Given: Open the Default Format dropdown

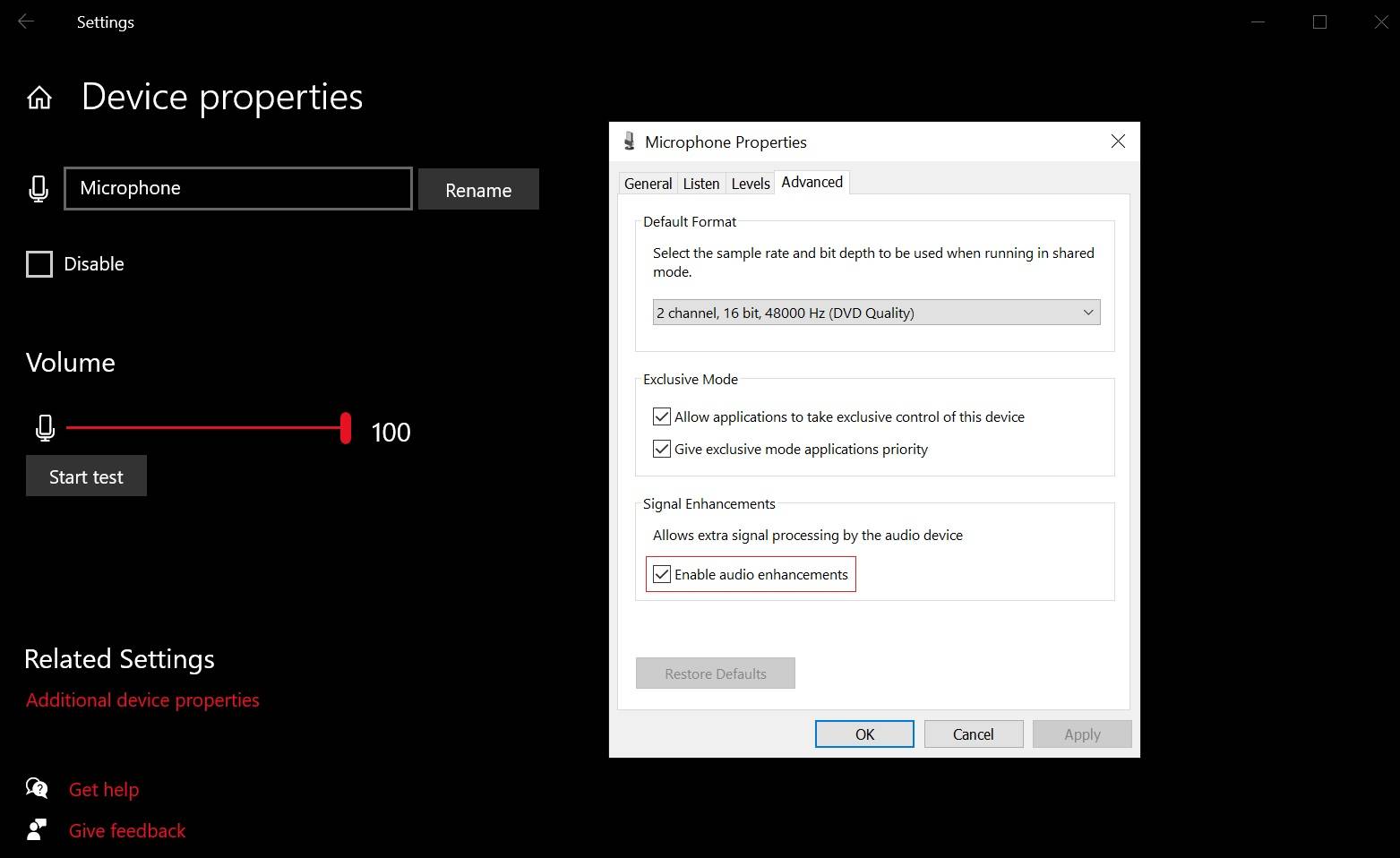Looking at the screenshot, I should pyautogui.click(x=1087, y=312).
